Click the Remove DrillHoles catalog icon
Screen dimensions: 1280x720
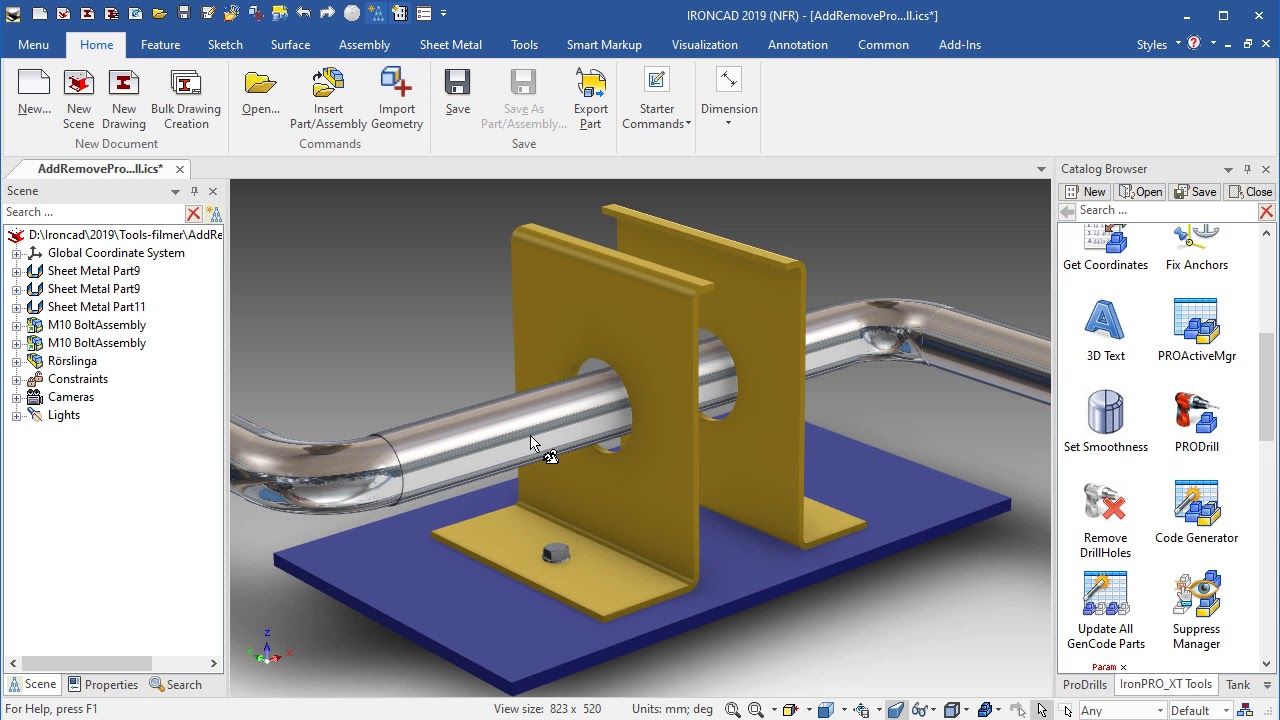(1105, 504)
